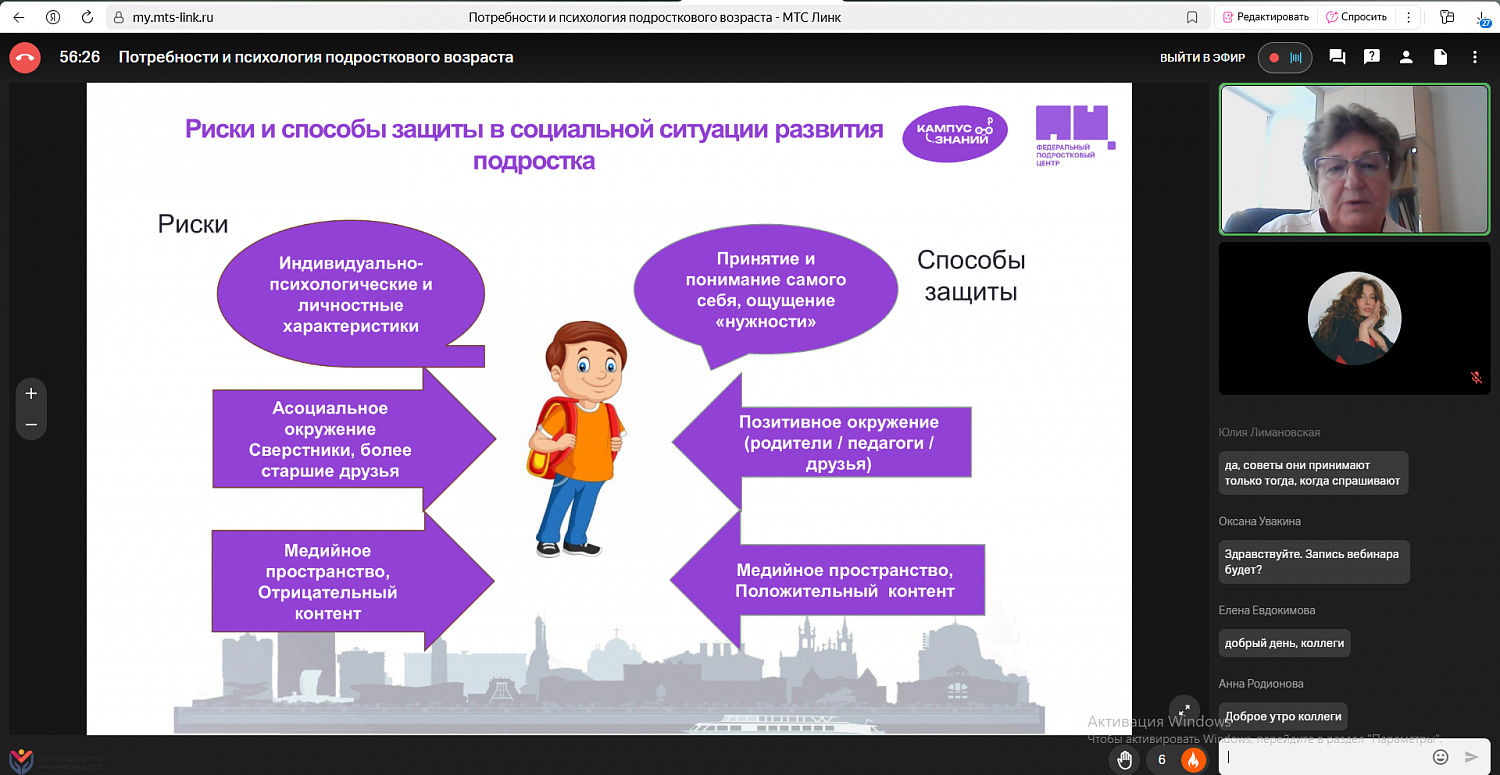Click the 'Позитивное окружение' arrow on the slide
Image resolution: width=1500 pixels, height=775 pixels.
(821, 443)
